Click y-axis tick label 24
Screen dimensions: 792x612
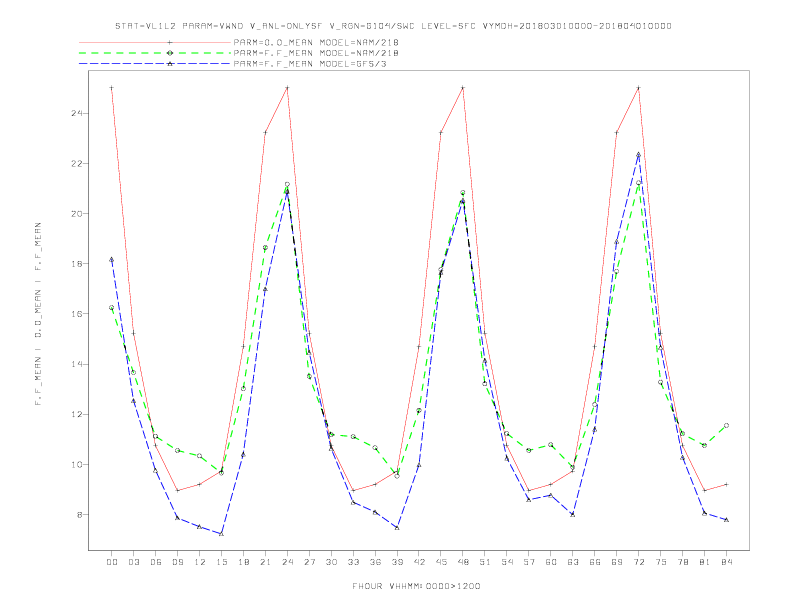[77, 113]
